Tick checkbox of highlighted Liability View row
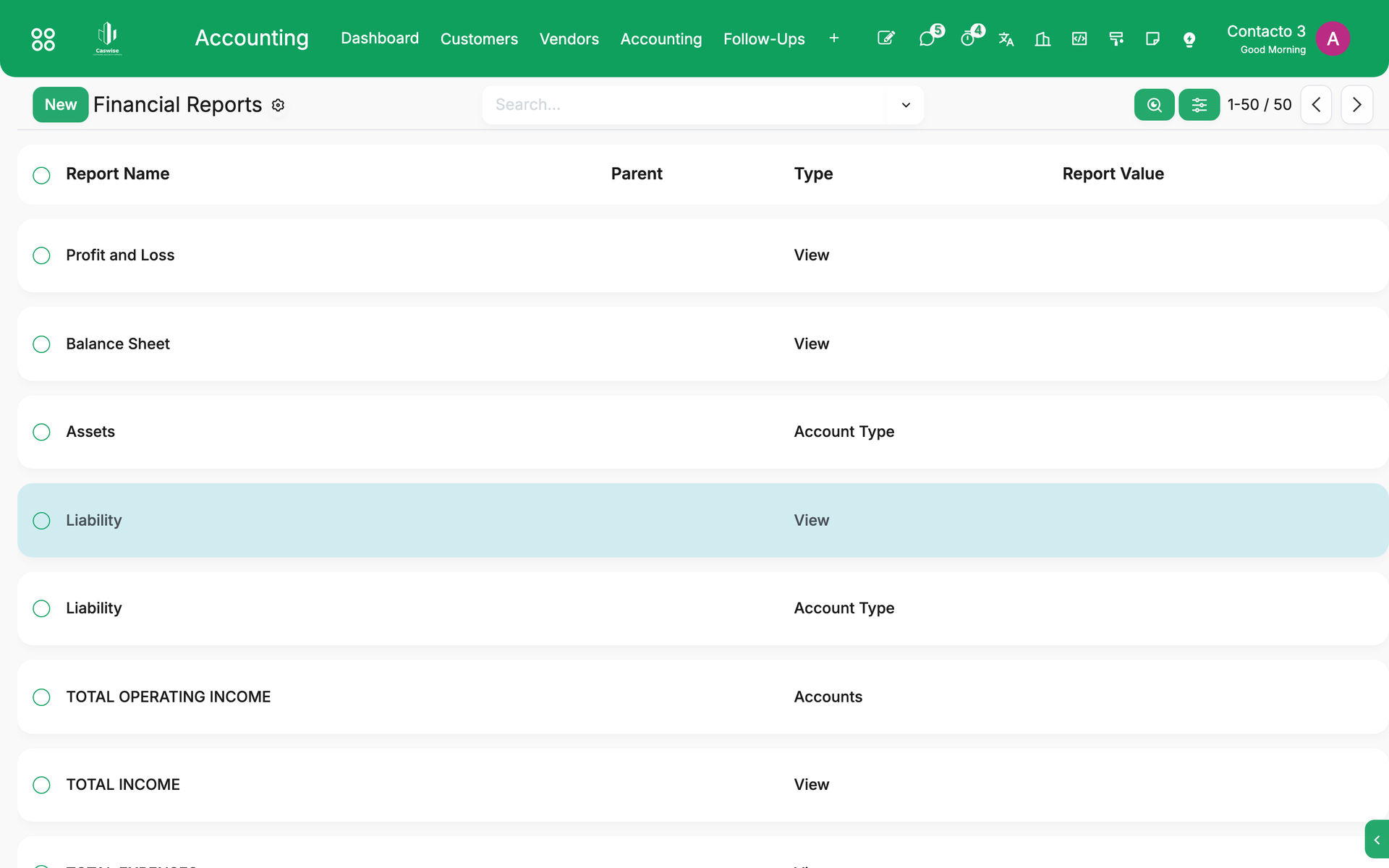Screen dimensions: 1389x868 (42, 521)
